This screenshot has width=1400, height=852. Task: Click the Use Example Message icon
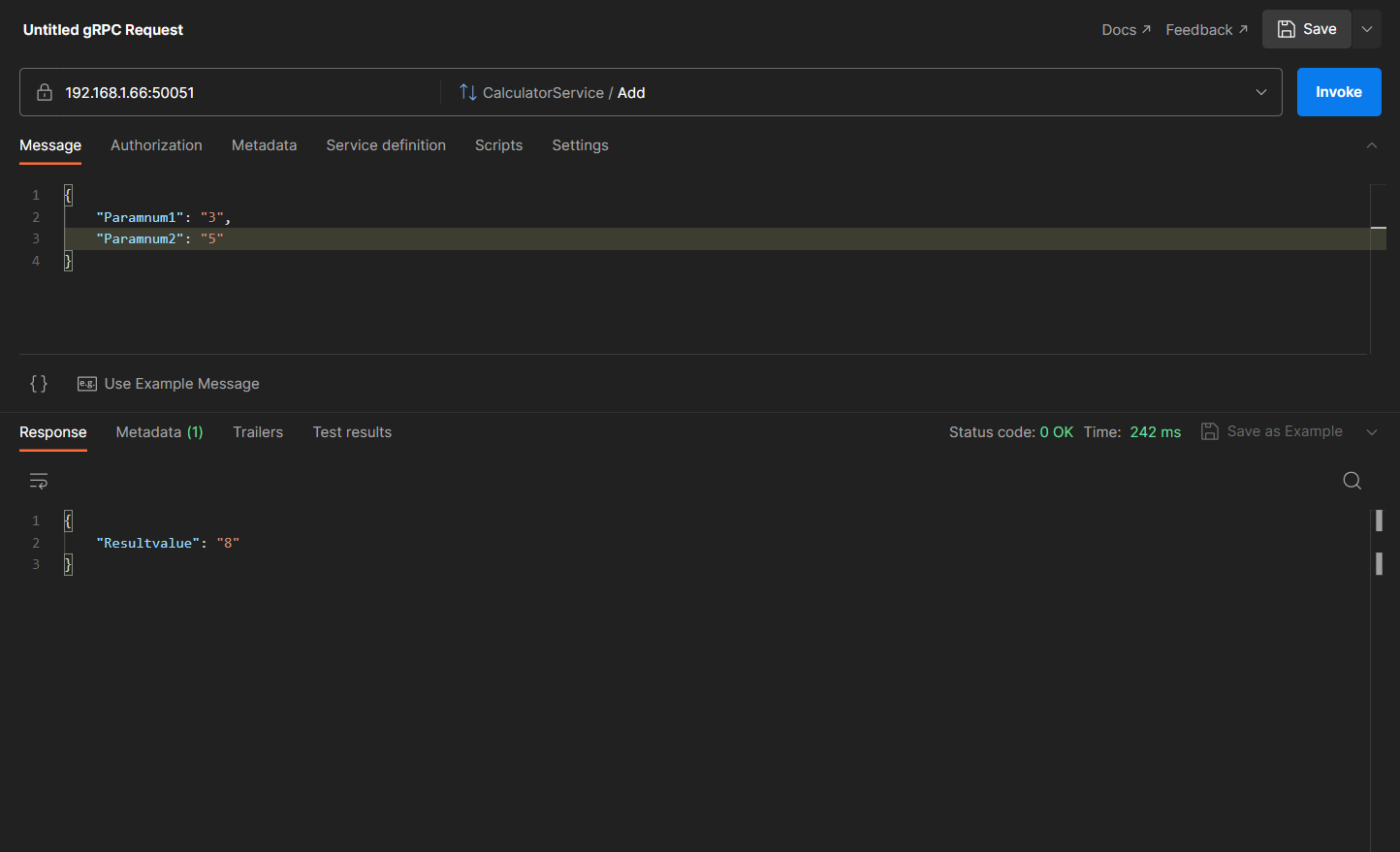click(87, 384)
